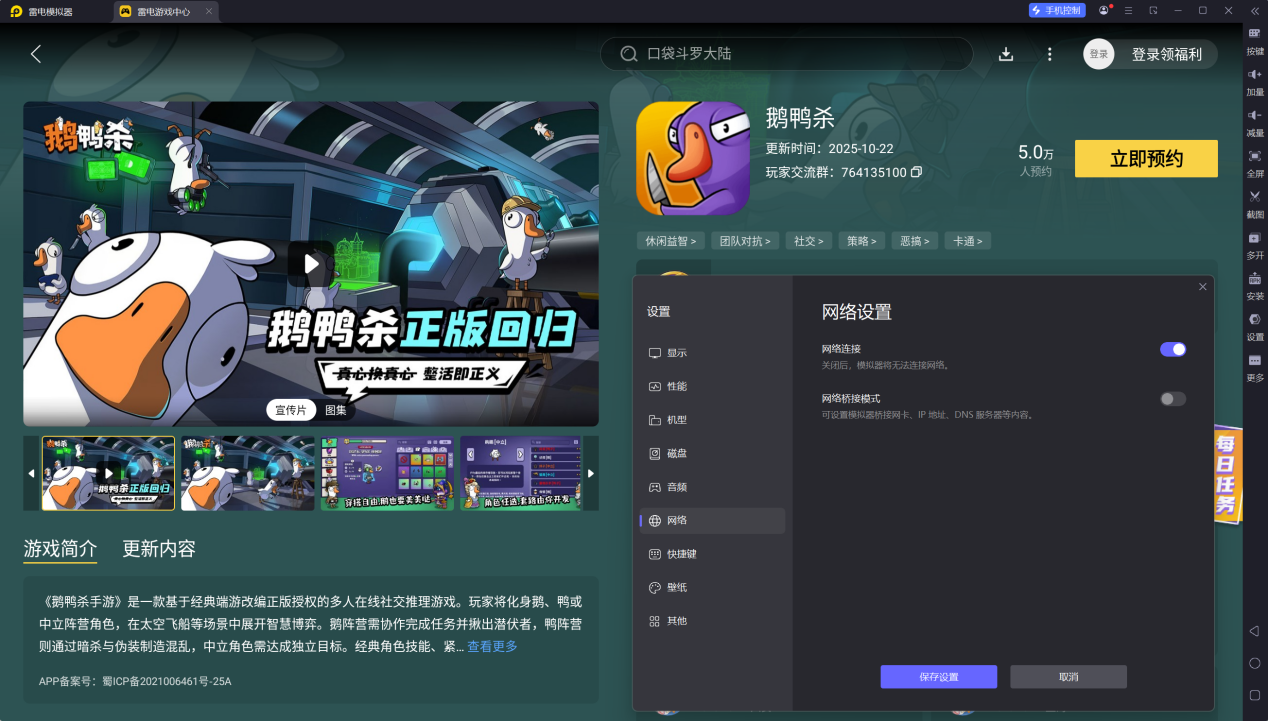The width and height of the screenshot is (1268, 721).
Task: Enable the 网络桥接模式 toggle
Action: pos(1172,398)
